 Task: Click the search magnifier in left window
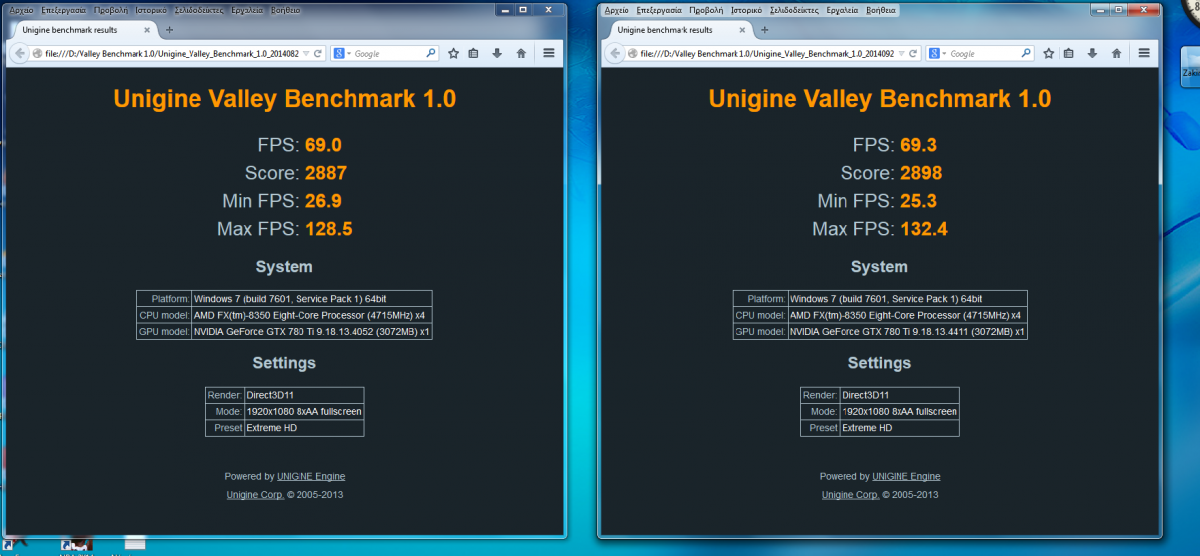pos(431,53)
